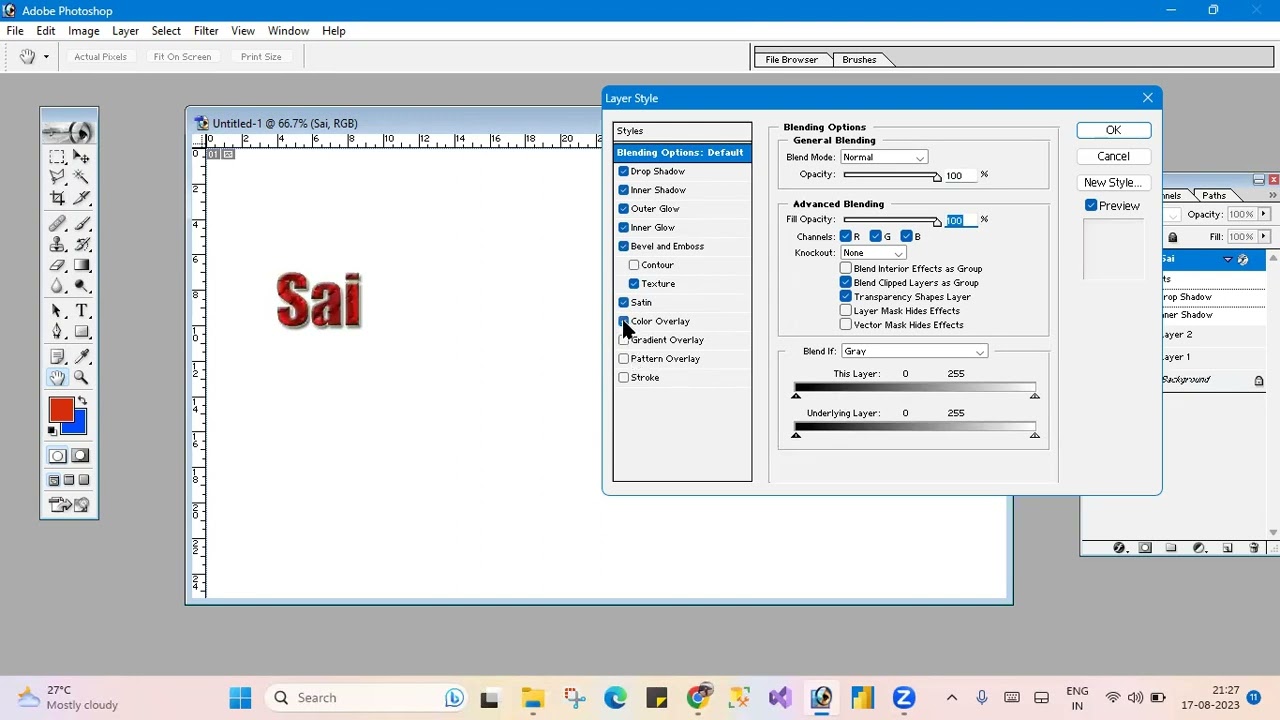Select the Eraser tool
The height and width of the screenshot is (720, 1280).
(x=57, y=265)
